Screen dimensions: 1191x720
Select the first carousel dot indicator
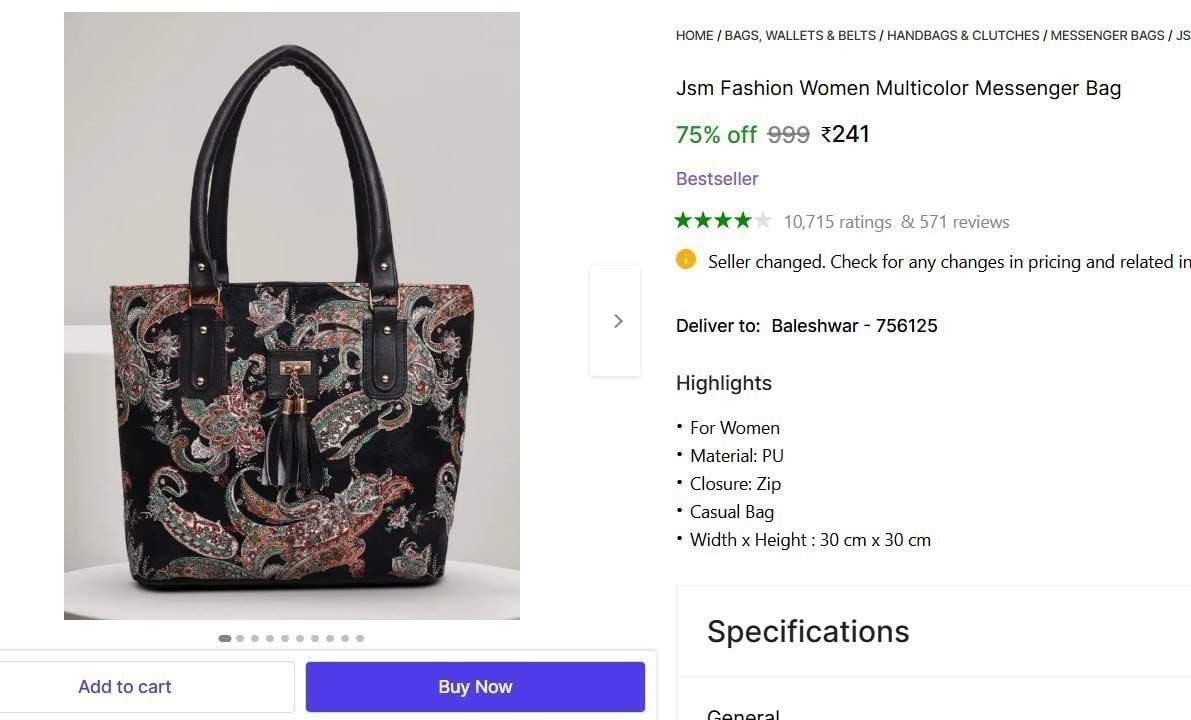point(225,637)
